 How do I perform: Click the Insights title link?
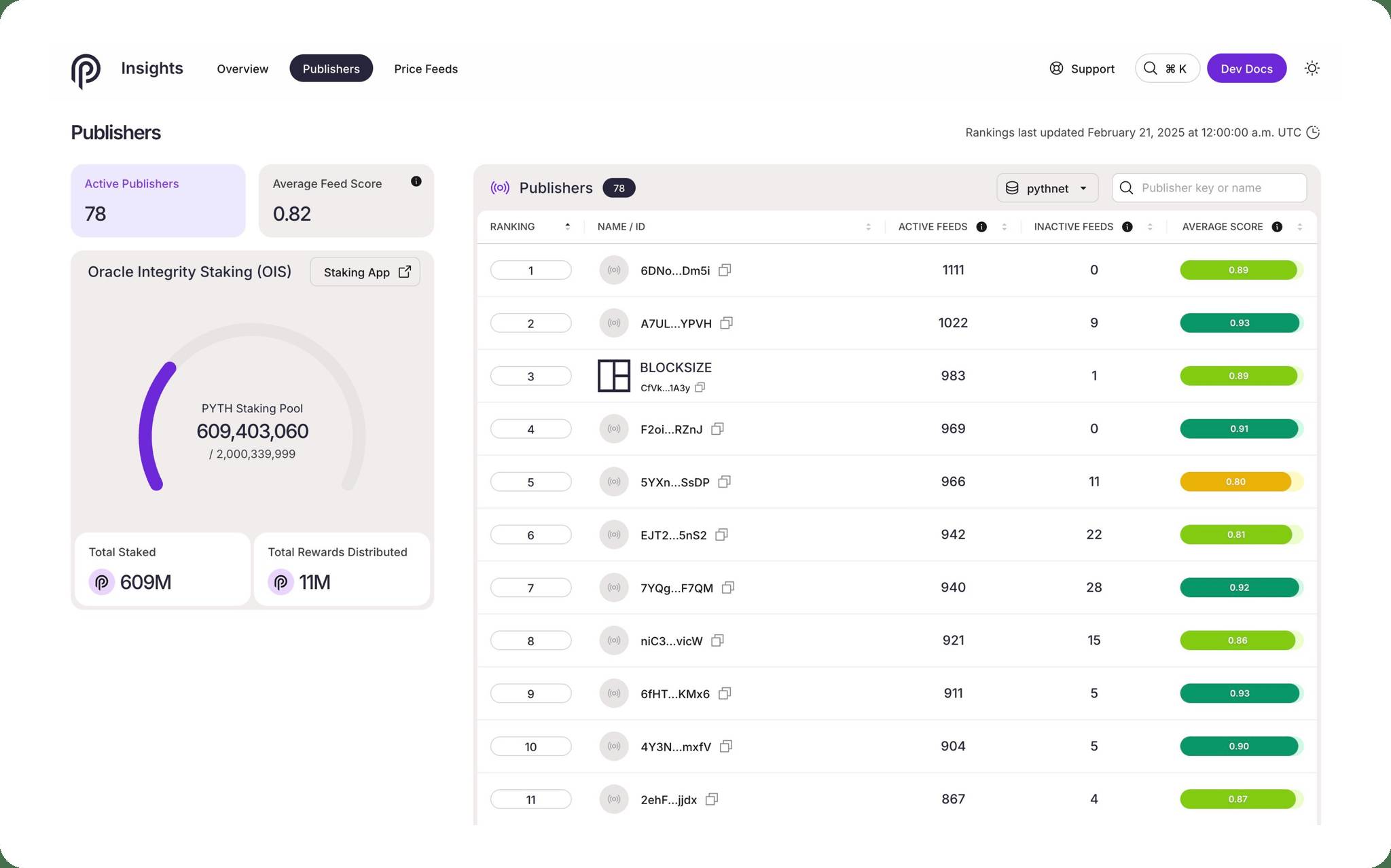pos(152,68)
